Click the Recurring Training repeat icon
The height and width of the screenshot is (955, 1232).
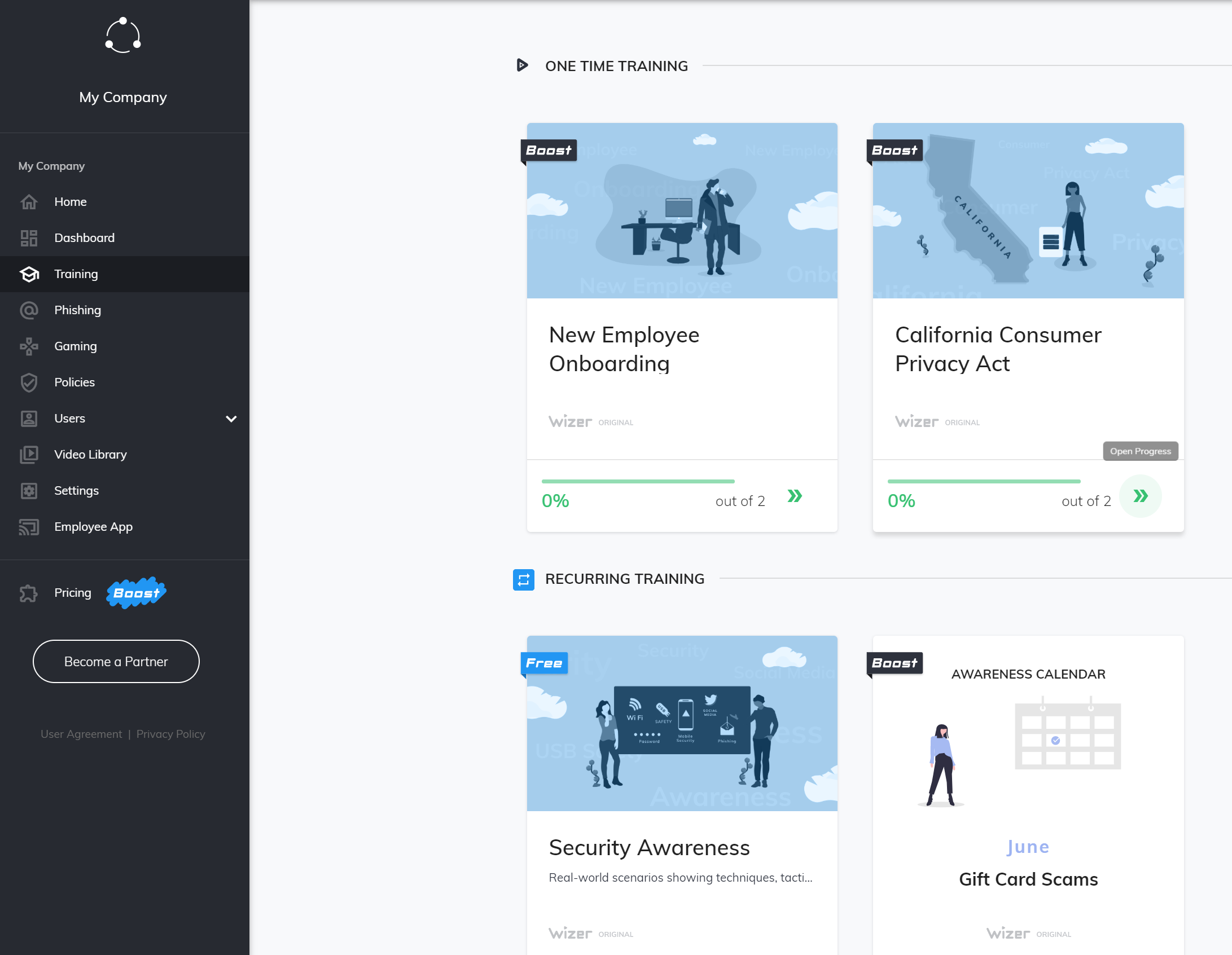[524, 579]
